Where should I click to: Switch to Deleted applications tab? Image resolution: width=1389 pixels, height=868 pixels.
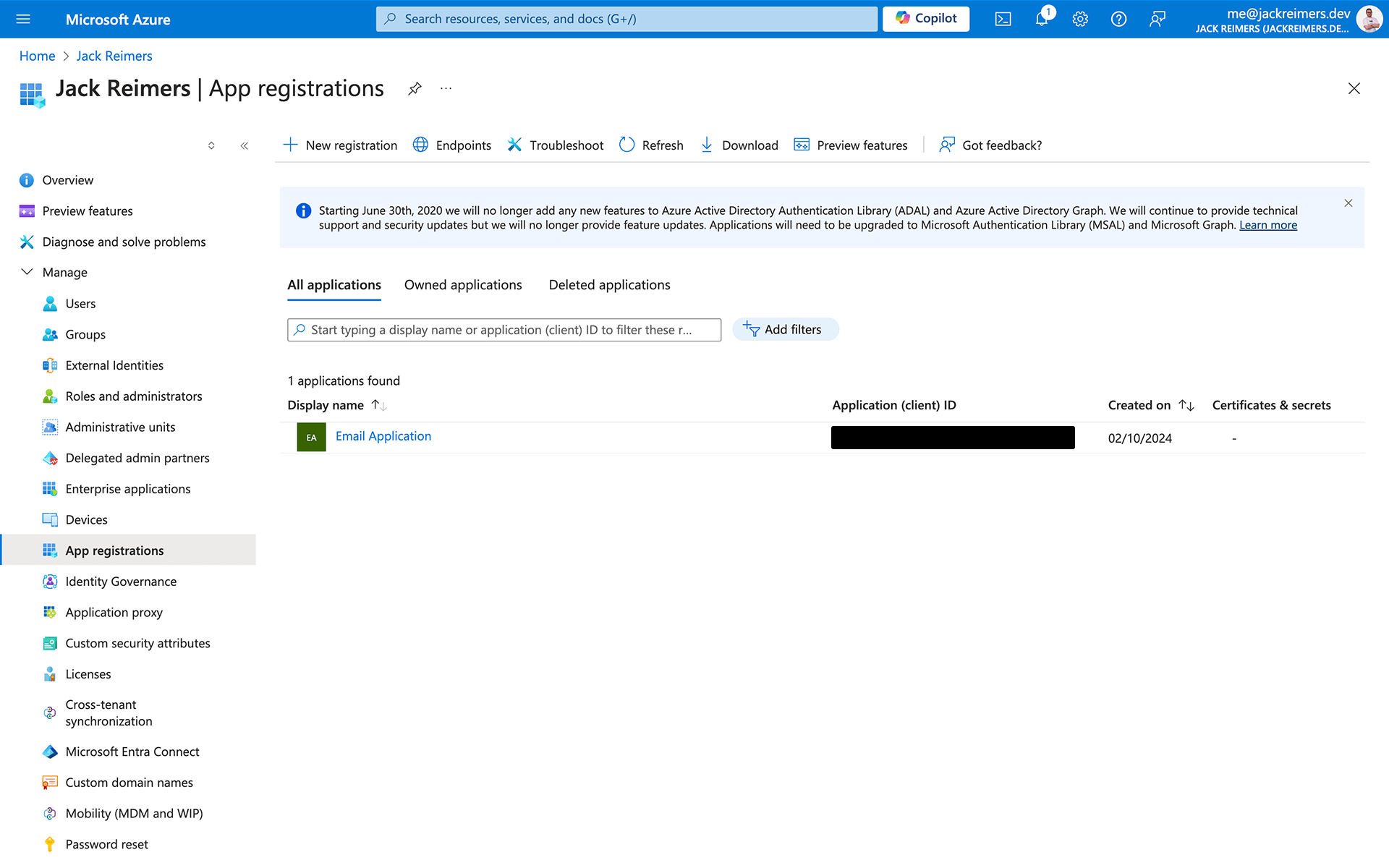pos(609,285)
